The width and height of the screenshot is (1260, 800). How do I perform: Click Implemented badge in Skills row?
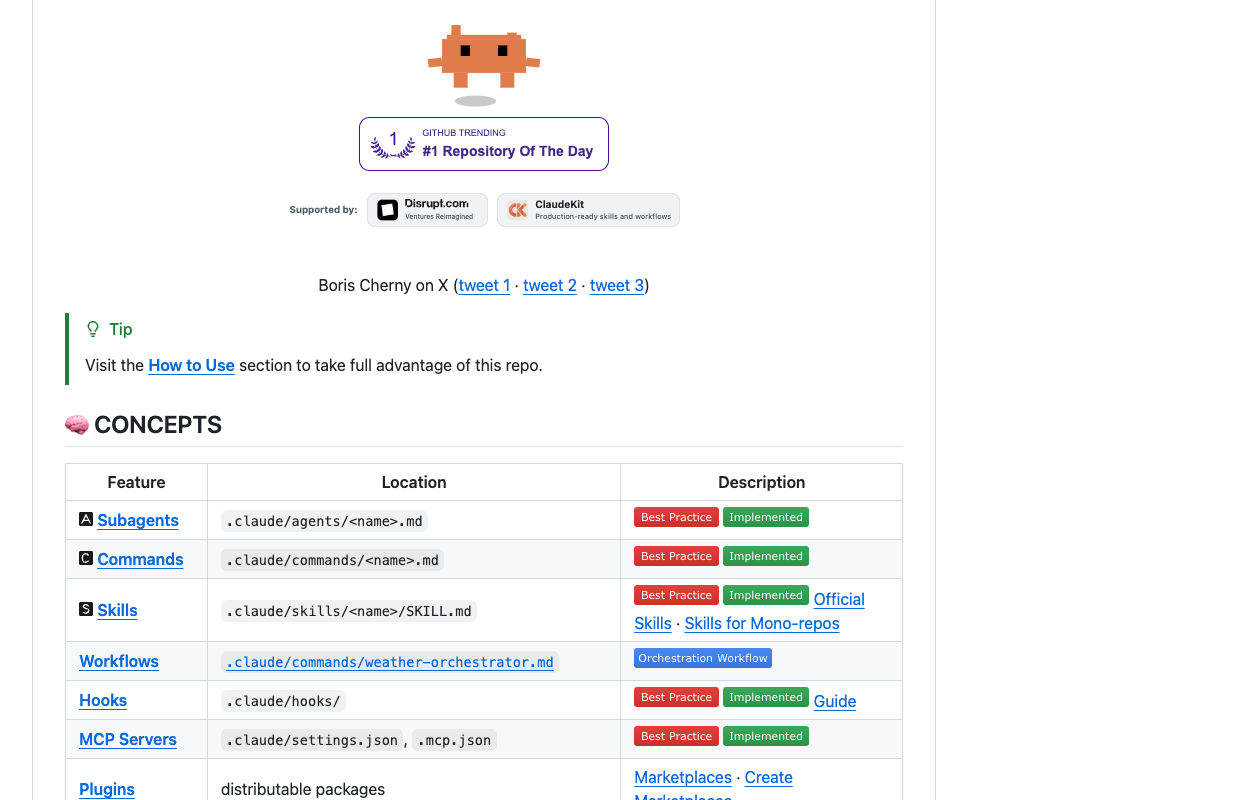tap(766, 595)
